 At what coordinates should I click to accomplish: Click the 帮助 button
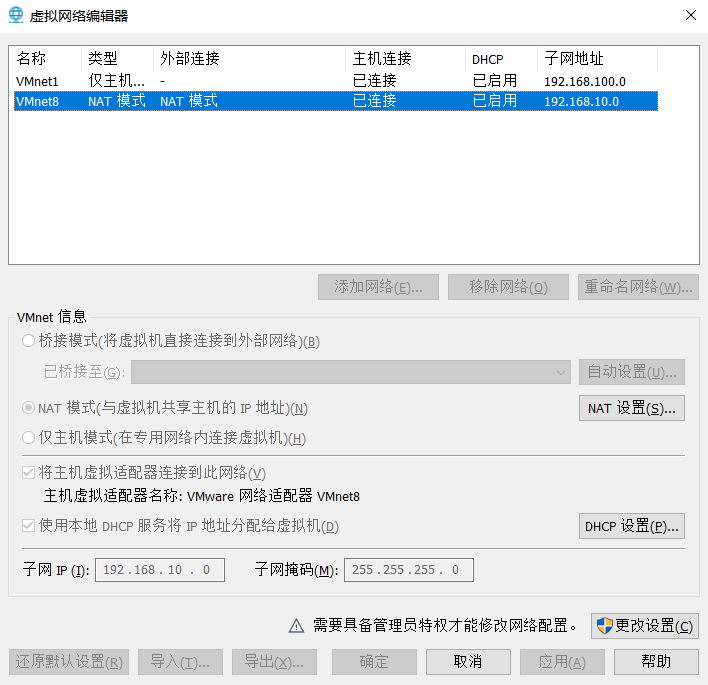pos(656,662)
